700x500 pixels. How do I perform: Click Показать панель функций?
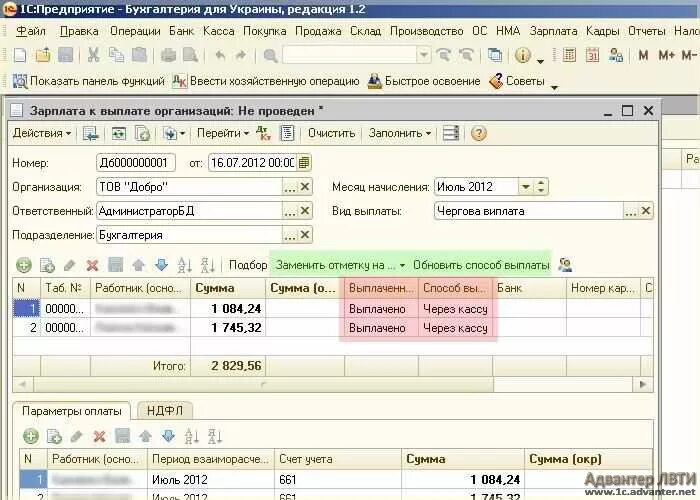(89, 81)
